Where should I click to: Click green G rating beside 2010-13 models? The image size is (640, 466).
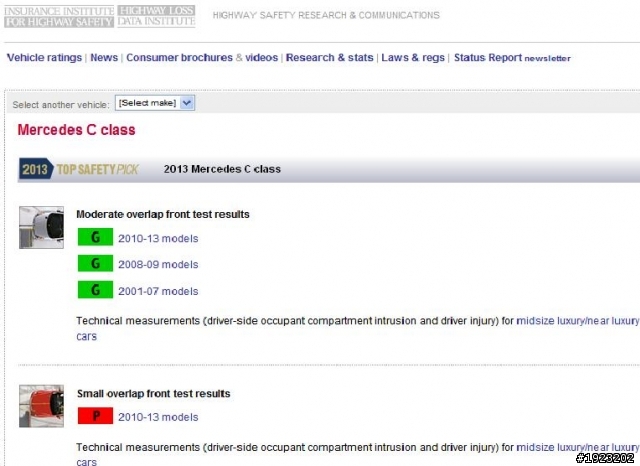(96, 237)
